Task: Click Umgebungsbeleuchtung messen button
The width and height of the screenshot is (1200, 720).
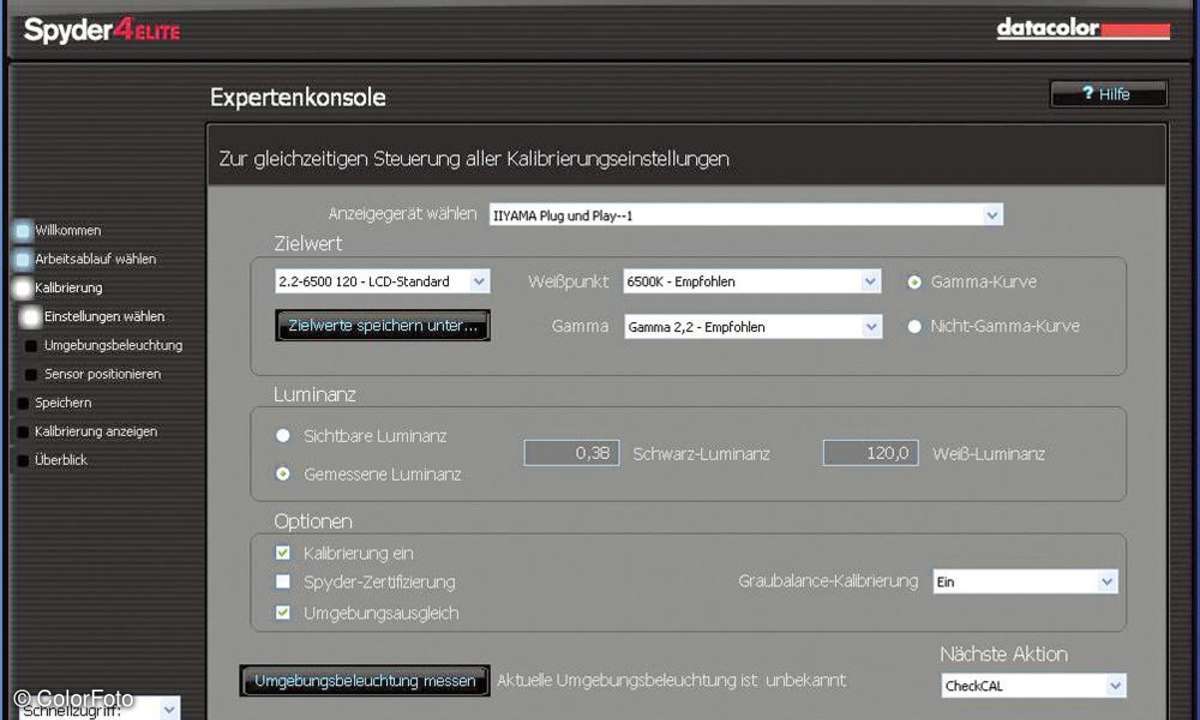Action: (365, 681)
